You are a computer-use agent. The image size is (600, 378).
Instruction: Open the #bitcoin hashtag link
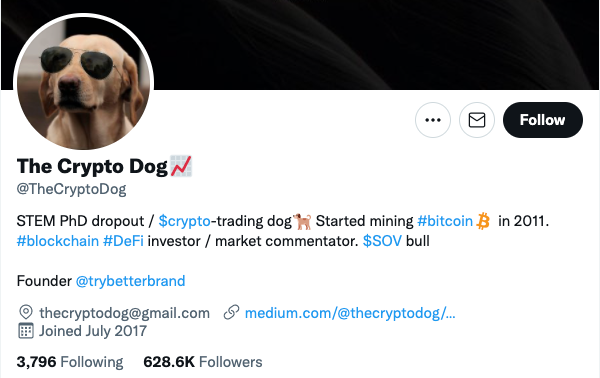tap(445, 221)
